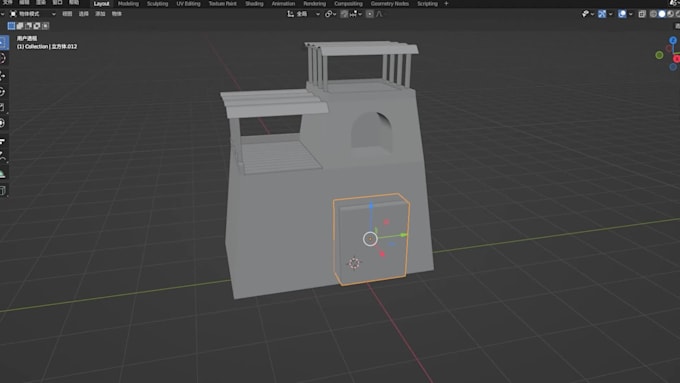Click the green Y axis on navigation gizmo
This screenshot has height=383, width=680.
tap(659, 55)
